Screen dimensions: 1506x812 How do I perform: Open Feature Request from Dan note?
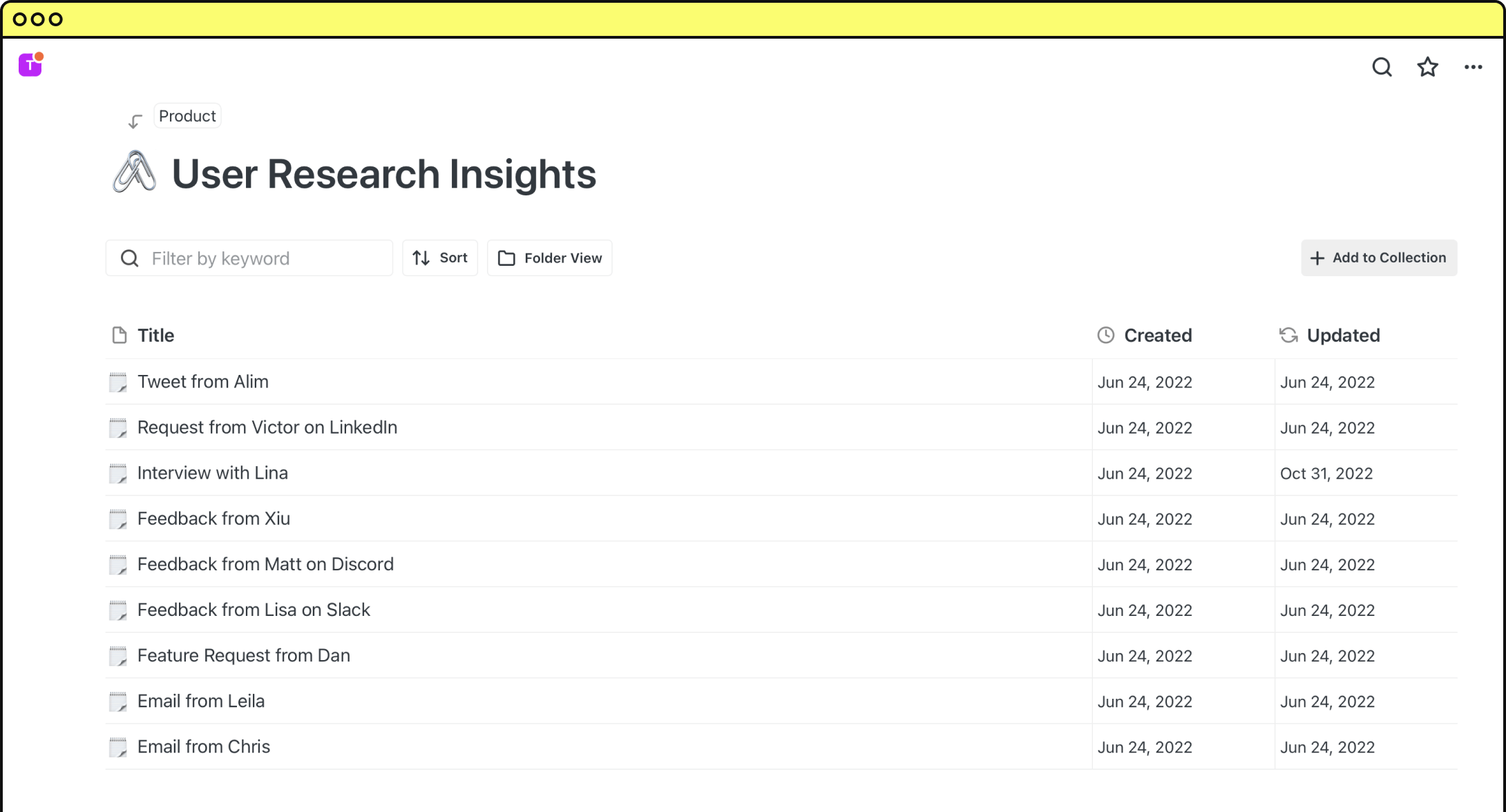243,655
